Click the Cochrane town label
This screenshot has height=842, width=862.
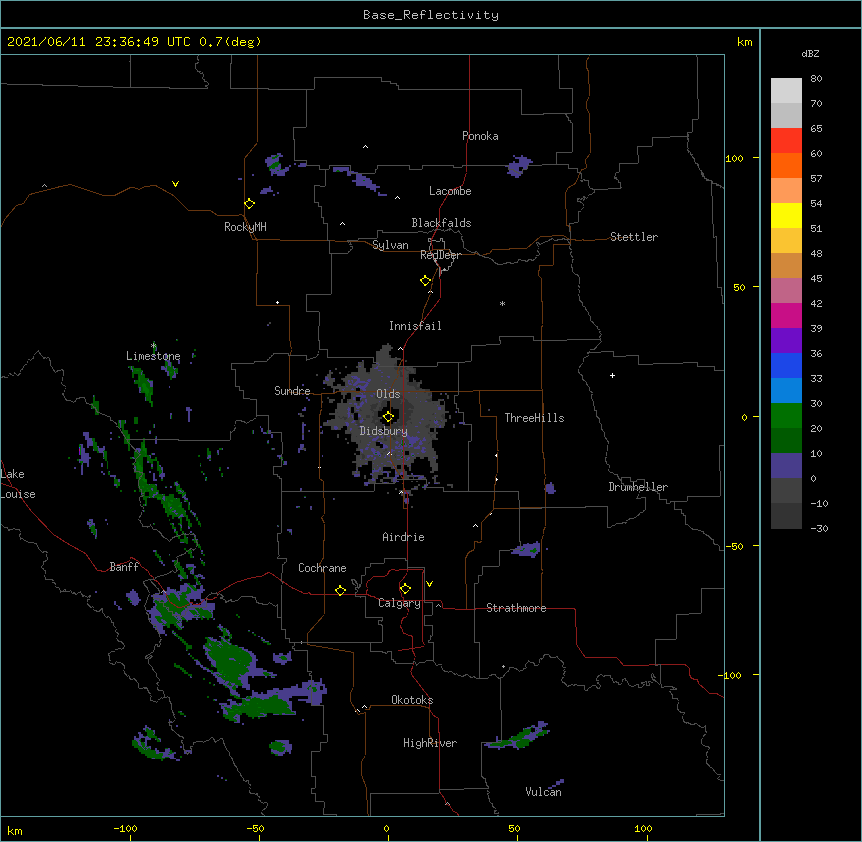[322, 568]
